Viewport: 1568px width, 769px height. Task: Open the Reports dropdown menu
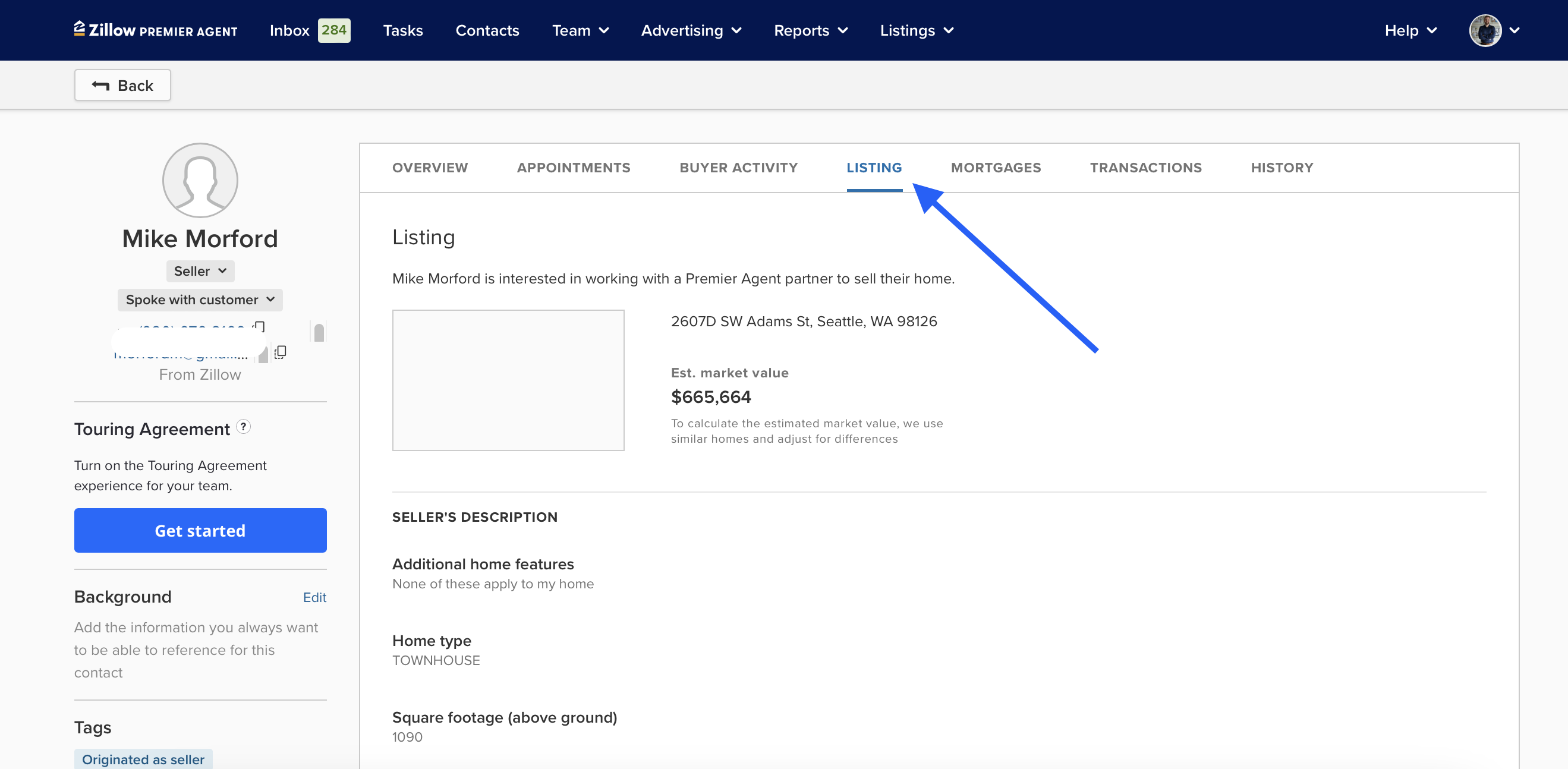click(810, 30)
